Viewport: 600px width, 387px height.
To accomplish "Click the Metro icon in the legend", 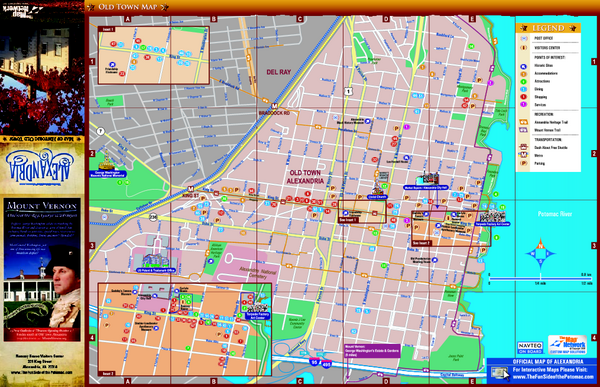I will [x=523, y=155].
